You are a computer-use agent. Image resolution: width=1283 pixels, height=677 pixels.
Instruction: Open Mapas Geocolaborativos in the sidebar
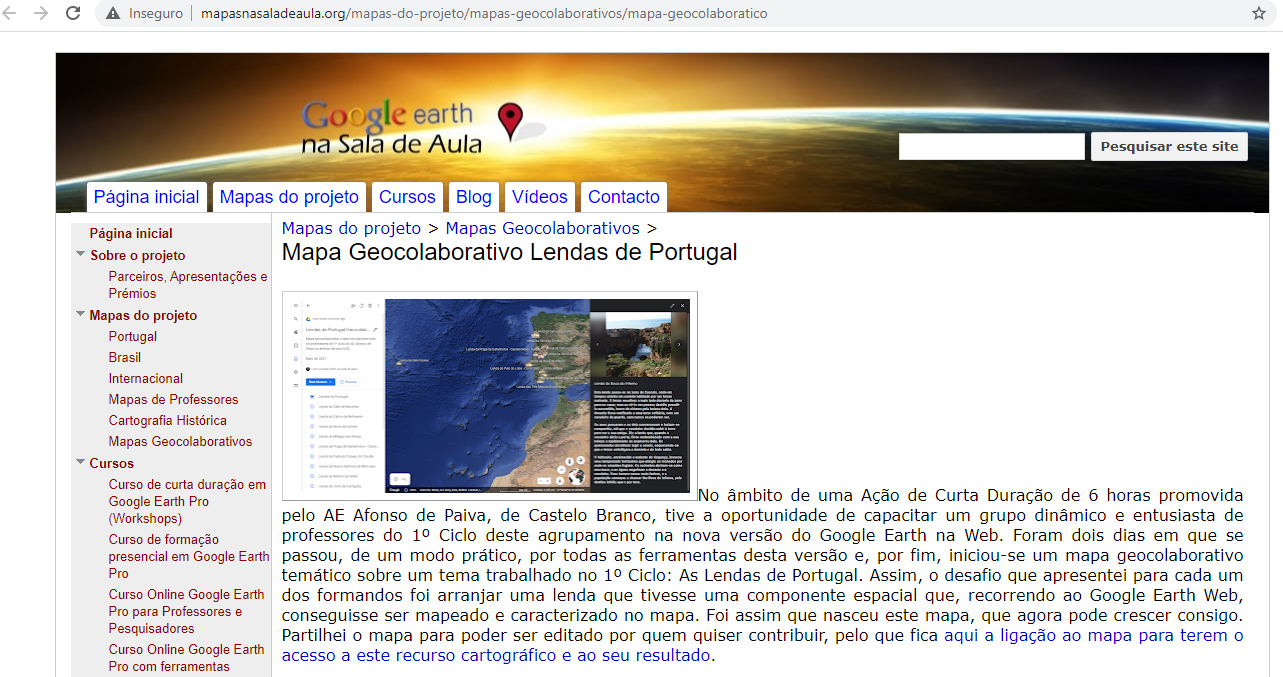point(181,441)
